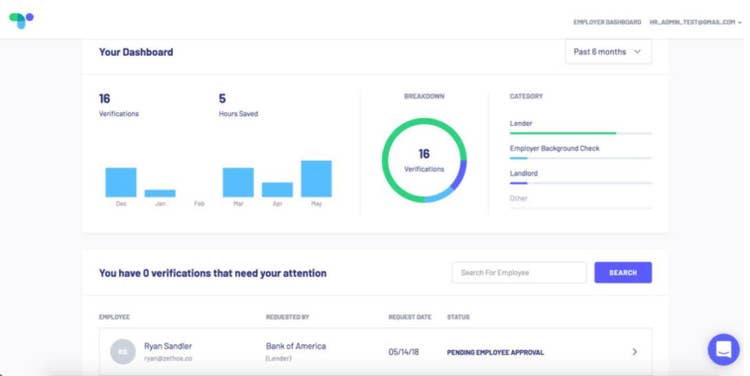Click the Mar bar in the chart
The width and height of the screenshot is (750, 376).
238,182
